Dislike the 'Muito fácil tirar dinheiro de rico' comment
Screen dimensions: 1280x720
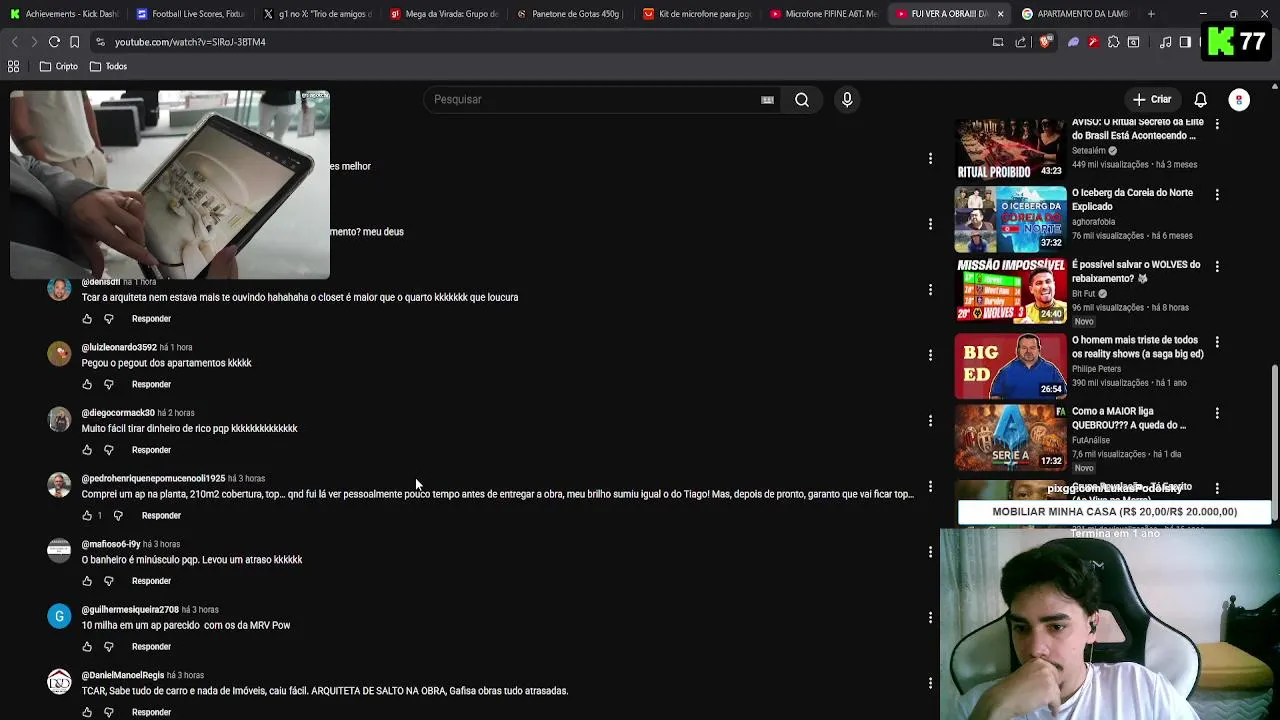click(109, 450)
